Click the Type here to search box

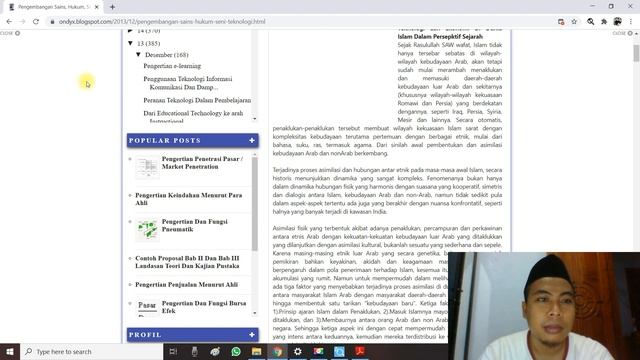(91, 351)
